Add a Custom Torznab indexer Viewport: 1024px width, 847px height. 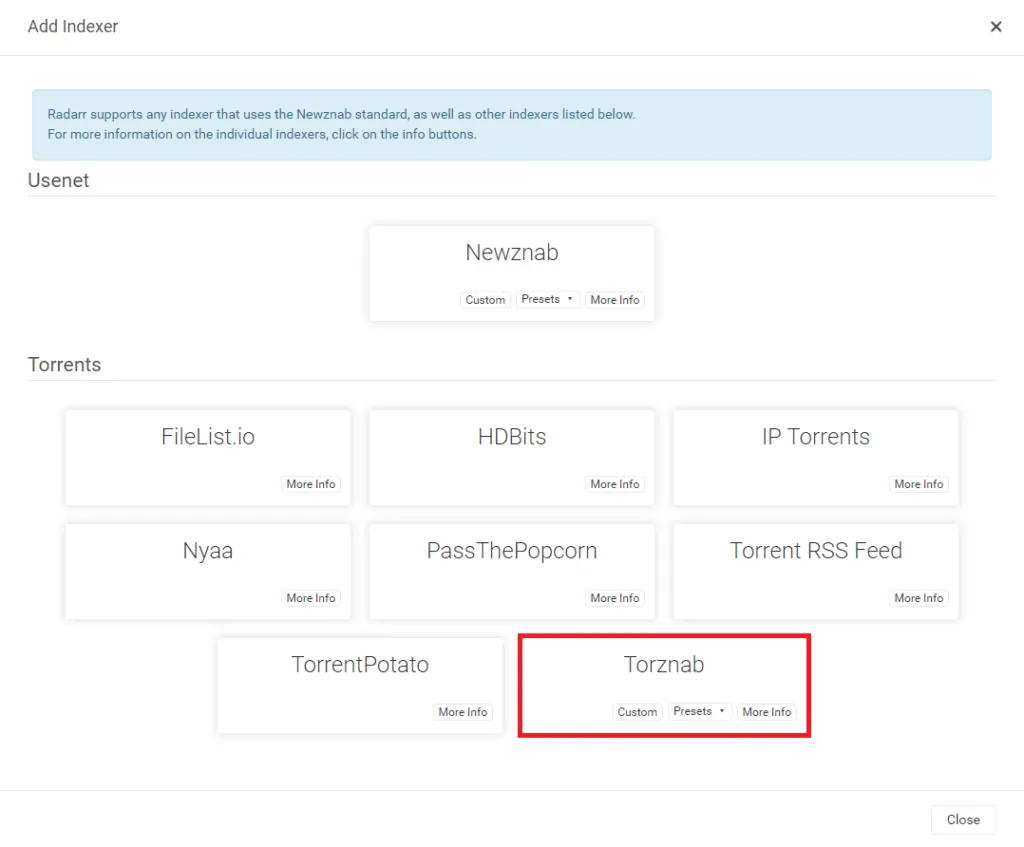click(637, 711)
